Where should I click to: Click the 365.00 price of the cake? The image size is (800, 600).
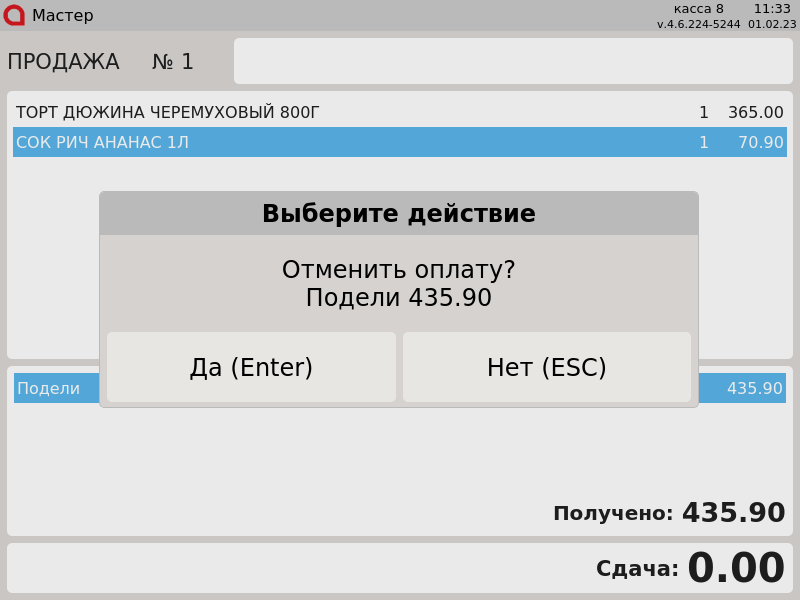point(755,113)
